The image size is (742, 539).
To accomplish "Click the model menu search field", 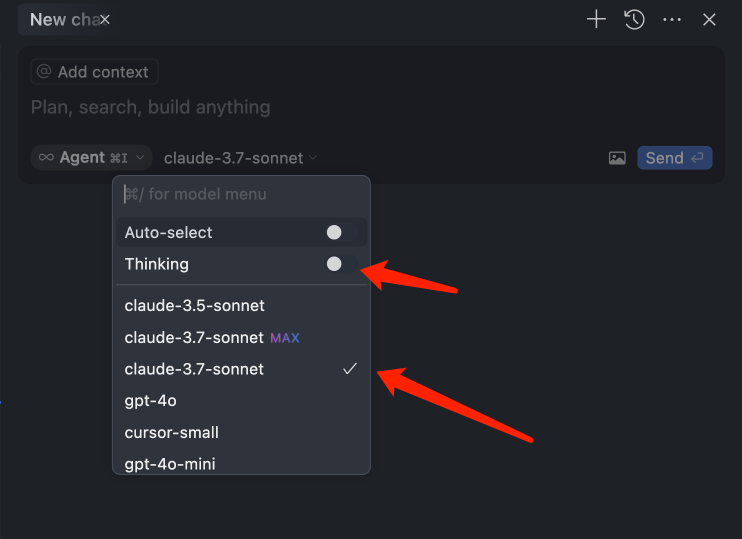I will [240, 194].
